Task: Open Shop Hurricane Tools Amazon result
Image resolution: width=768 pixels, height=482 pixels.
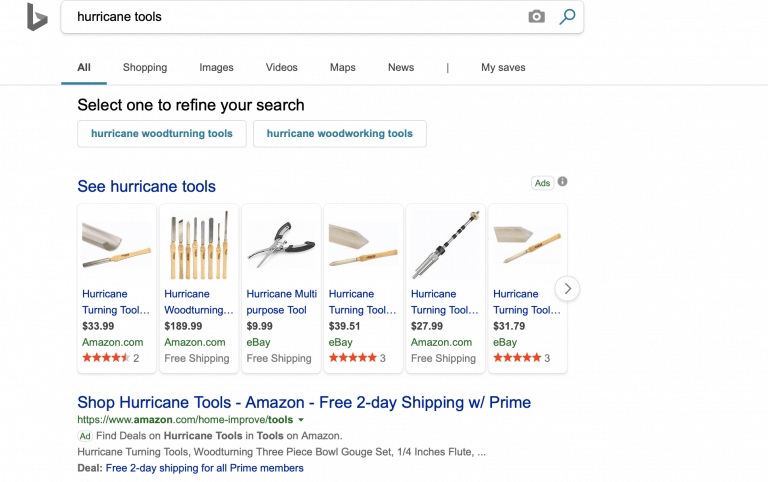Action: tap(304, 403)
